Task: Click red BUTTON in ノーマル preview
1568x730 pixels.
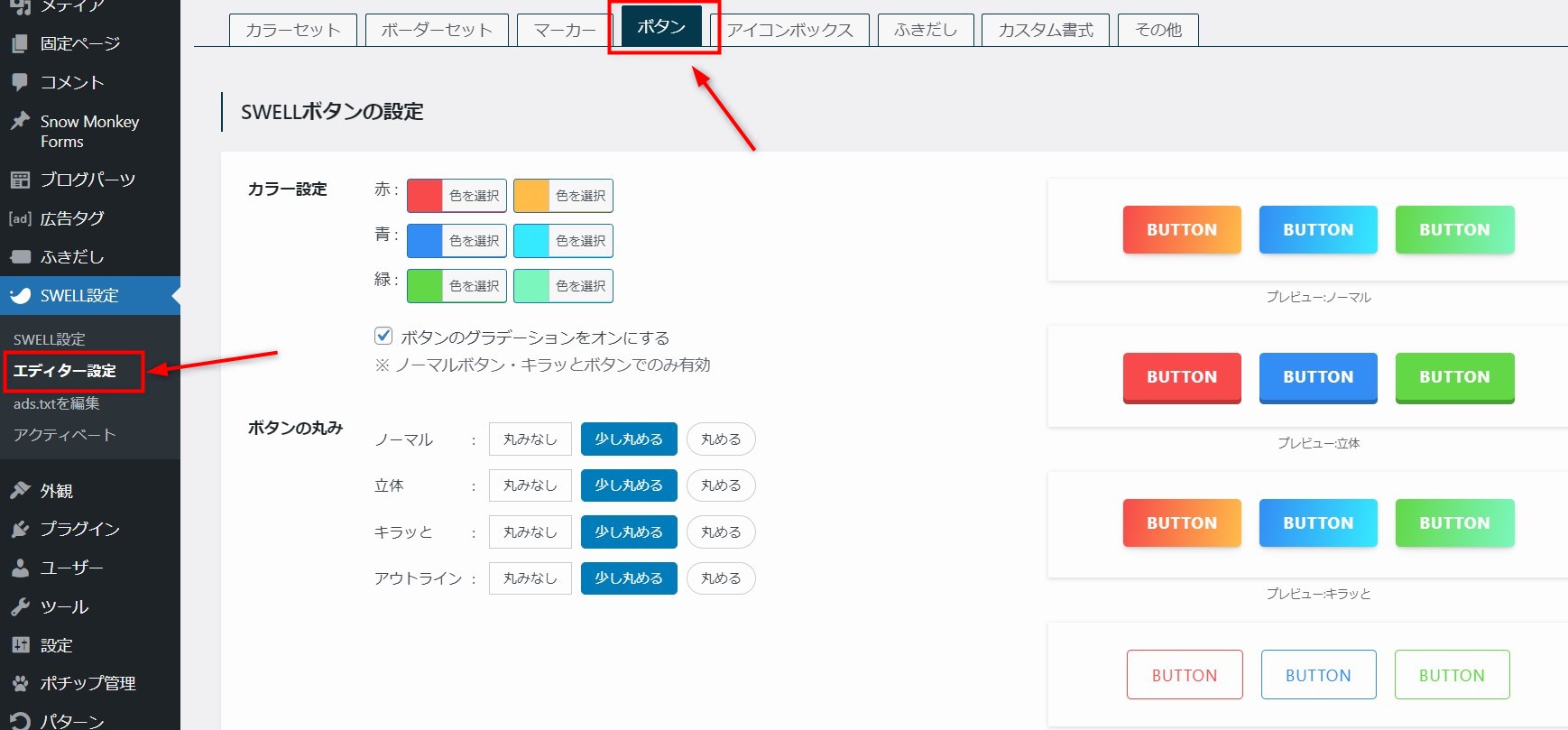Action: click(x=1182, y=229)
